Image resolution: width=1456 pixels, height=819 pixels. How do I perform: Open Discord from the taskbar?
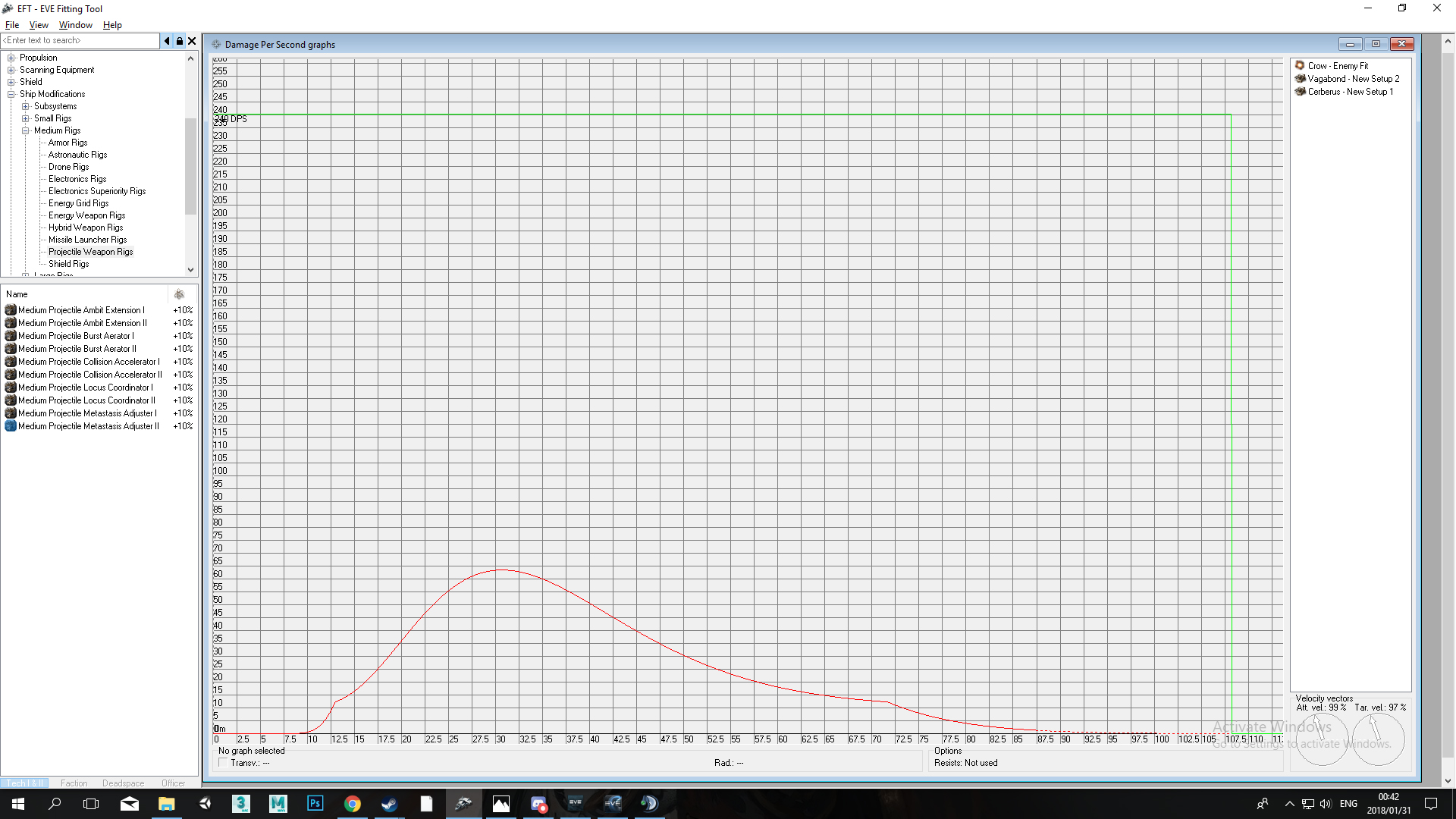(x=538, y=804)
